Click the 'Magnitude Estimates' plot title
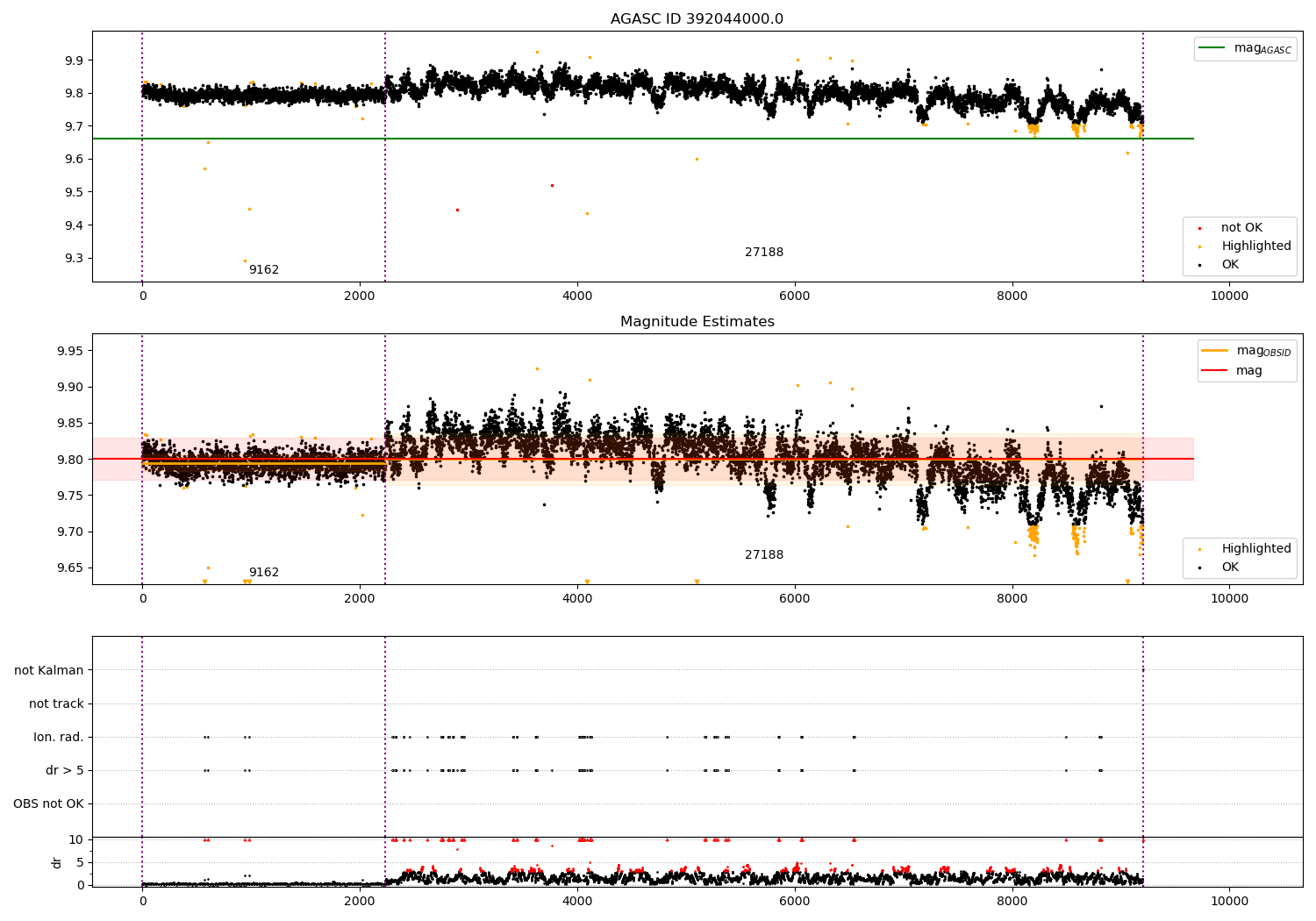This screenshot has height=921, width=1316. 697,322
